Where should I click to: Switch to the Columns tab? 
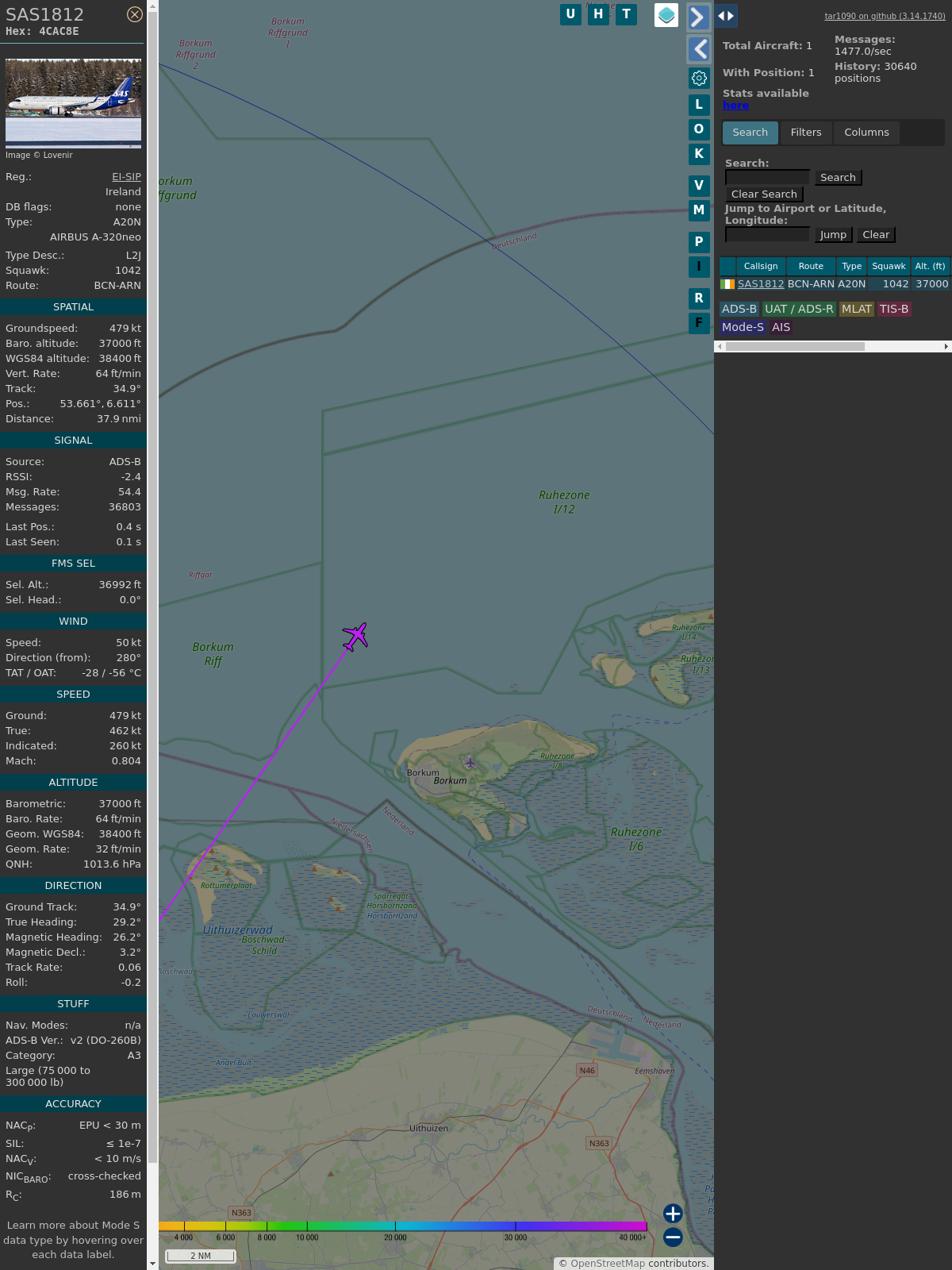click(866, 133)
